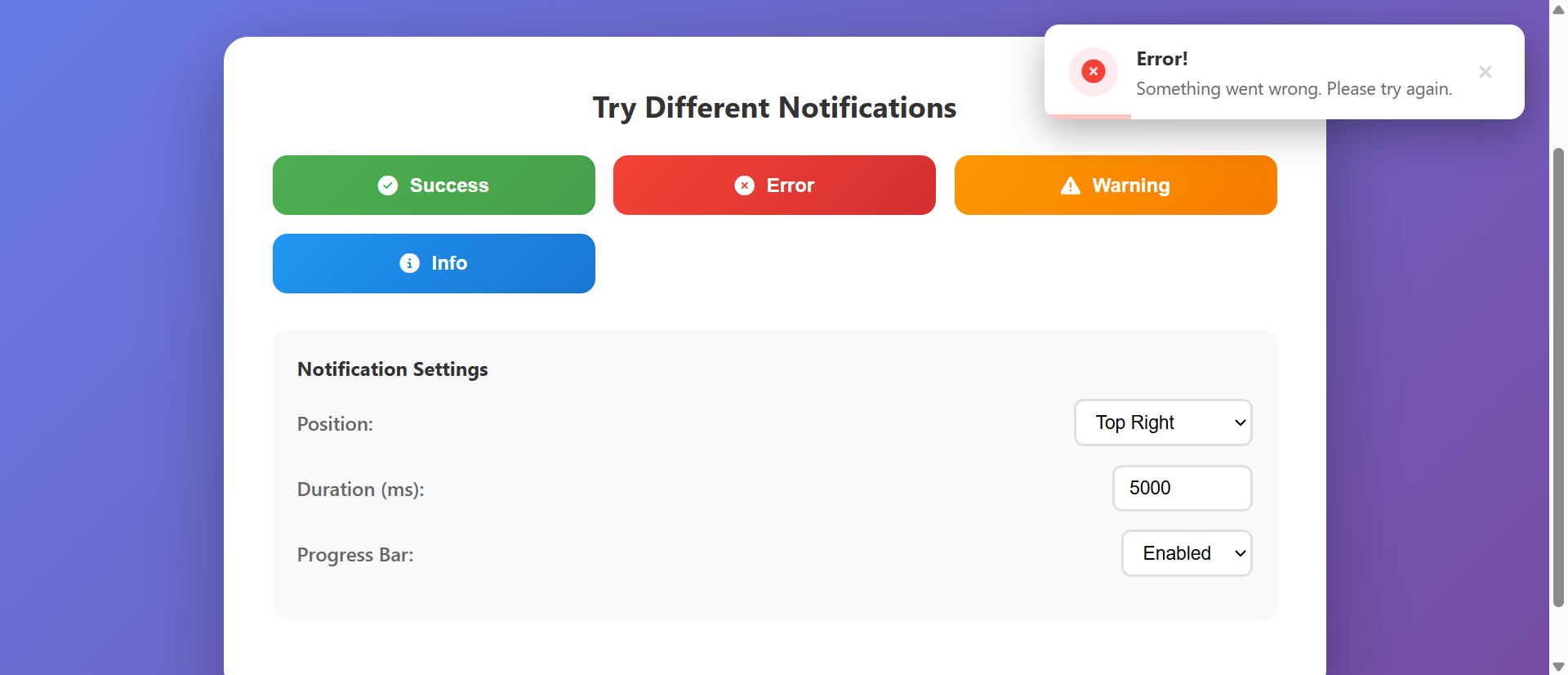Screen dimensions: 1568x675
Task: Trigger a Warning notification
Action: (1116, 186)
